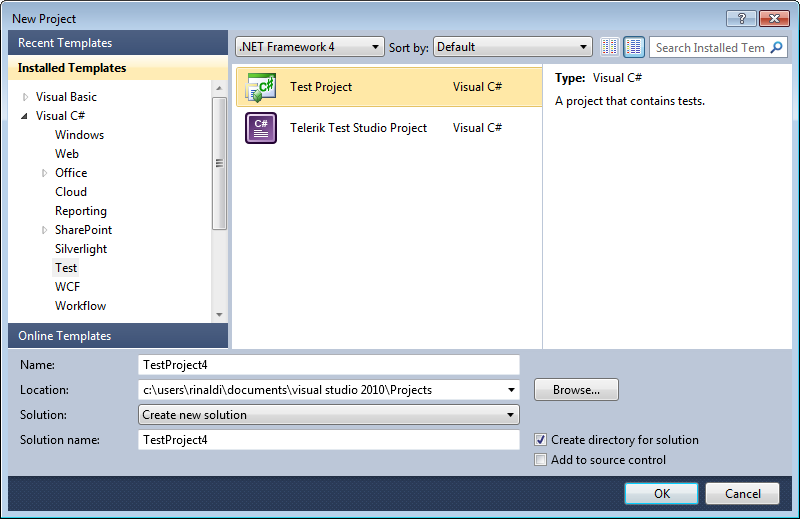The image size is (800, 519).
Task: Click the help question mark button
Action: coord(742,19)
